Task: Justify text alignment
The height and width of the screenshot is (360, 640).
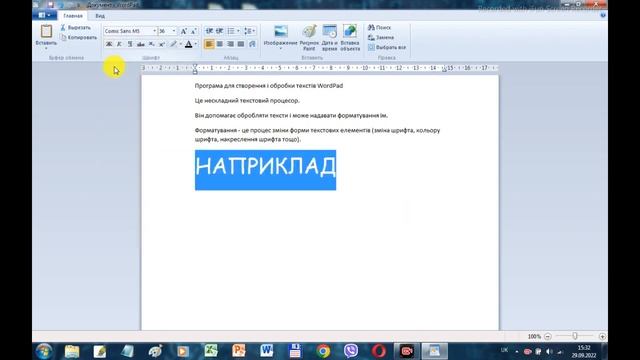Action: (x=241, y=44)
